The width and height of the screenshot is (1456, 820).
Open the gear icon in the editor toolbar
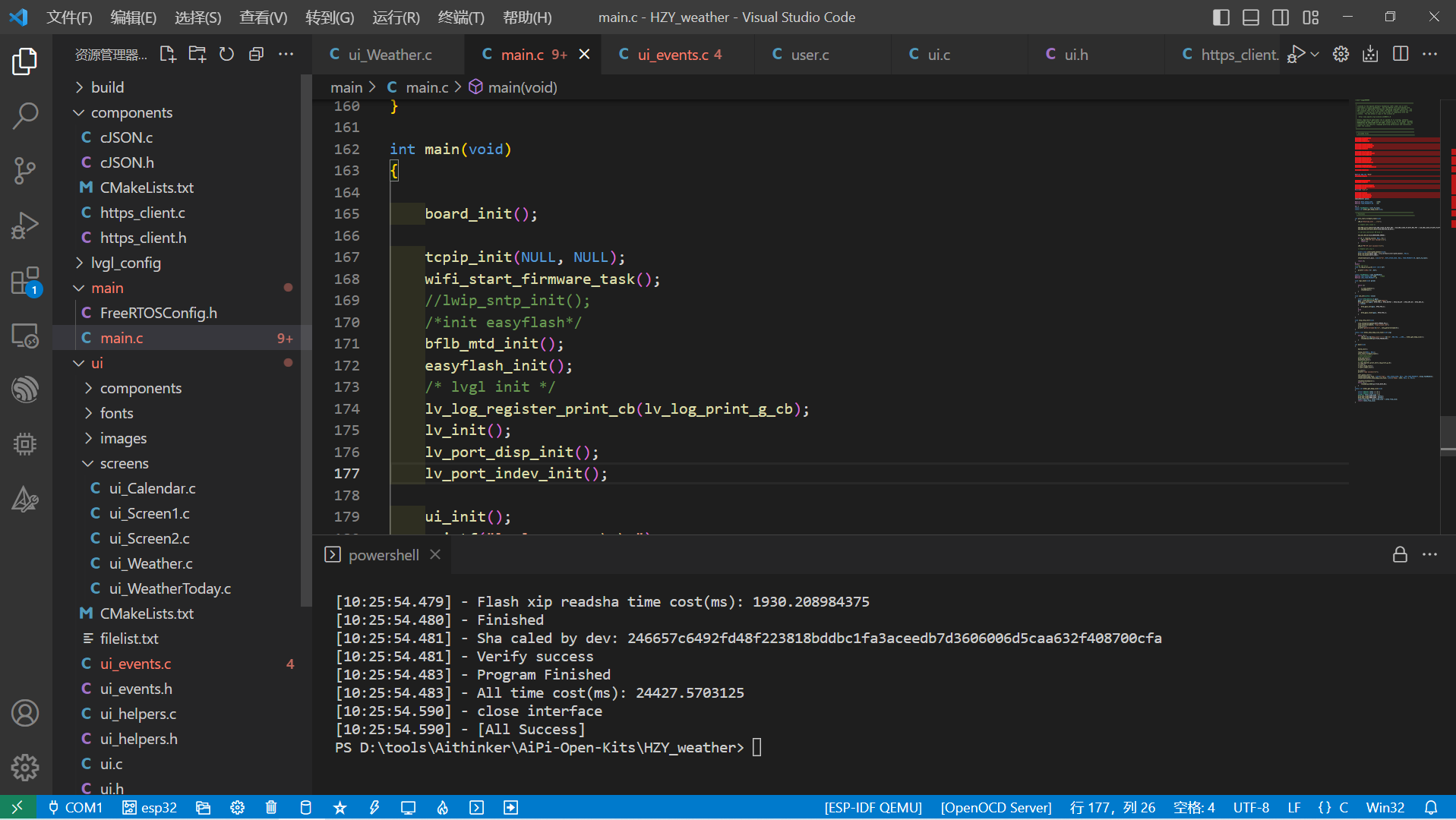[1341, 54]
